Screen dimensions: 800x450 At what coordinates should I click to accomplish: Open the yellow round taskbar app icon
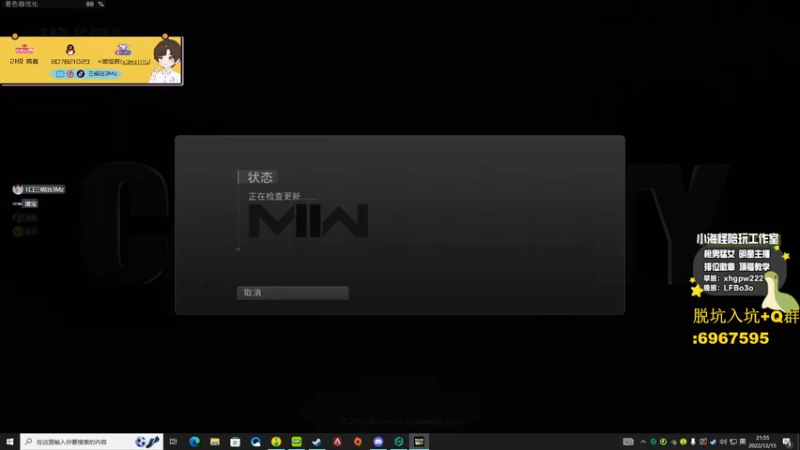276,441
